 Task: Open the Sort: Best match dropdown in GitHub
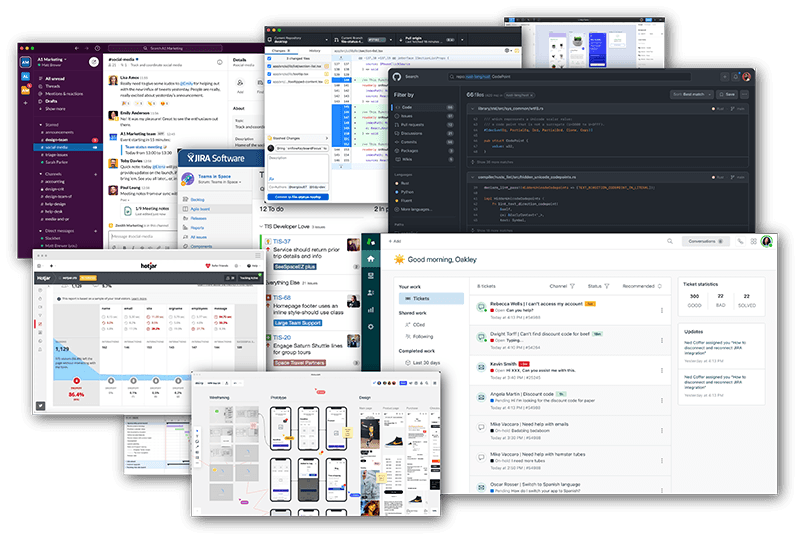click(x=691, y=94)
